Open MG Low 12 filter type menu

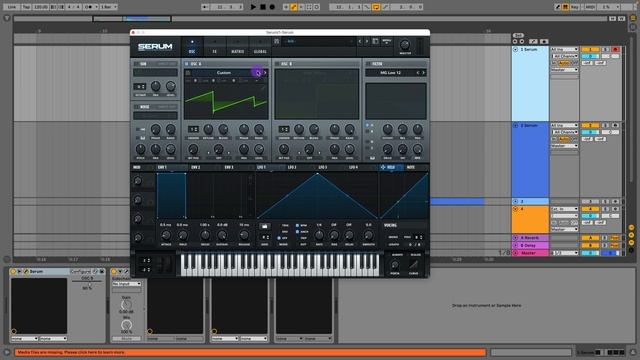390,73
